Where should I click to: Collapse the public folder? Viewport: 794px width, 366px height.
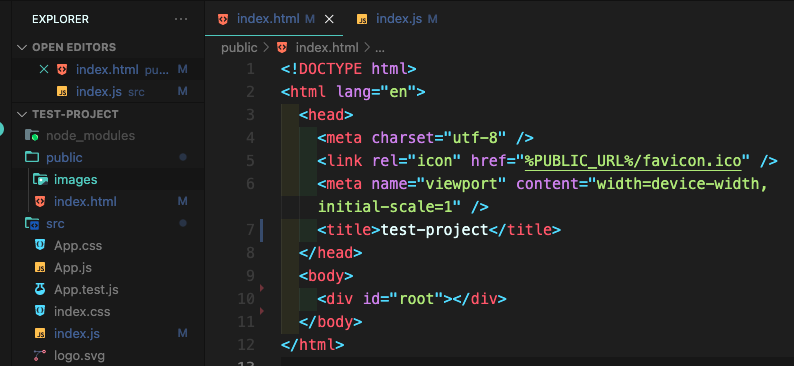tap(109, 157)
